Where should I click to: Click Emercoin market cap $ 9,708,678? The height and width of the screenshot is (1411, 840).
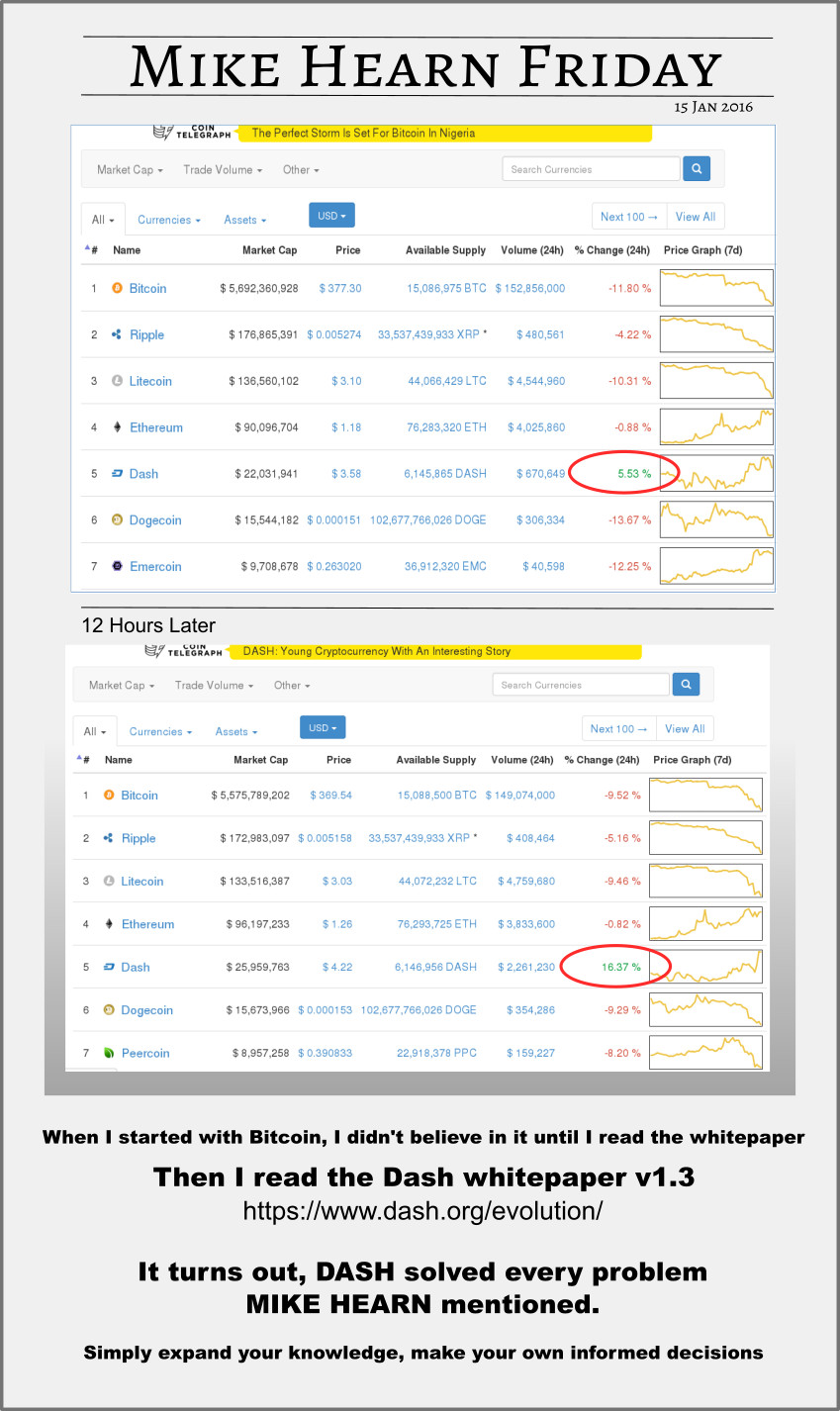[269, 567]
